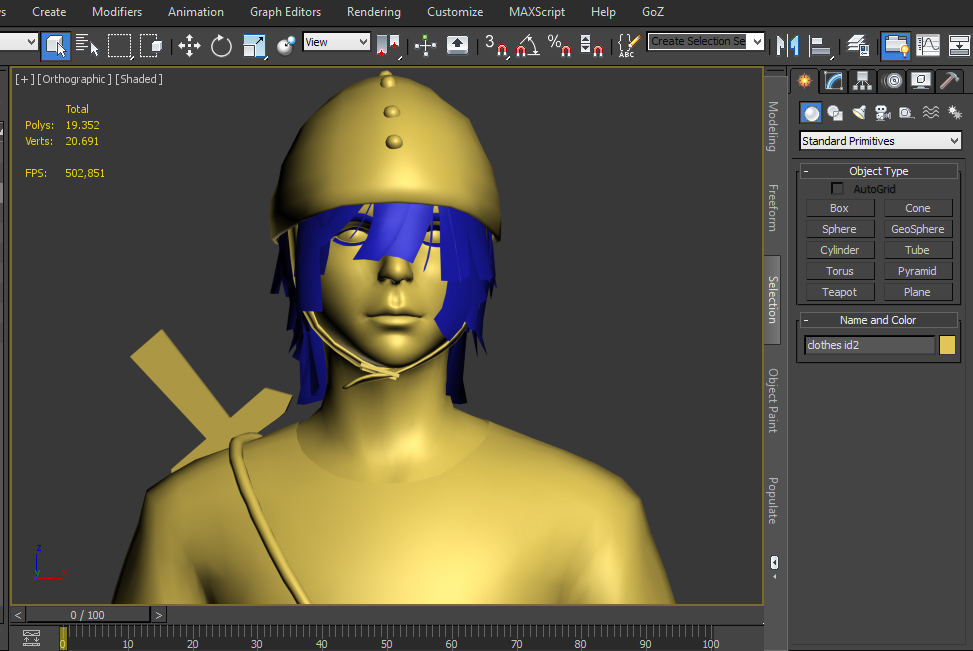The height and width of the screenshot is (651, 973).
Task: Switch to Hierarchy command panel tab
Action: [x=863, y=81]
